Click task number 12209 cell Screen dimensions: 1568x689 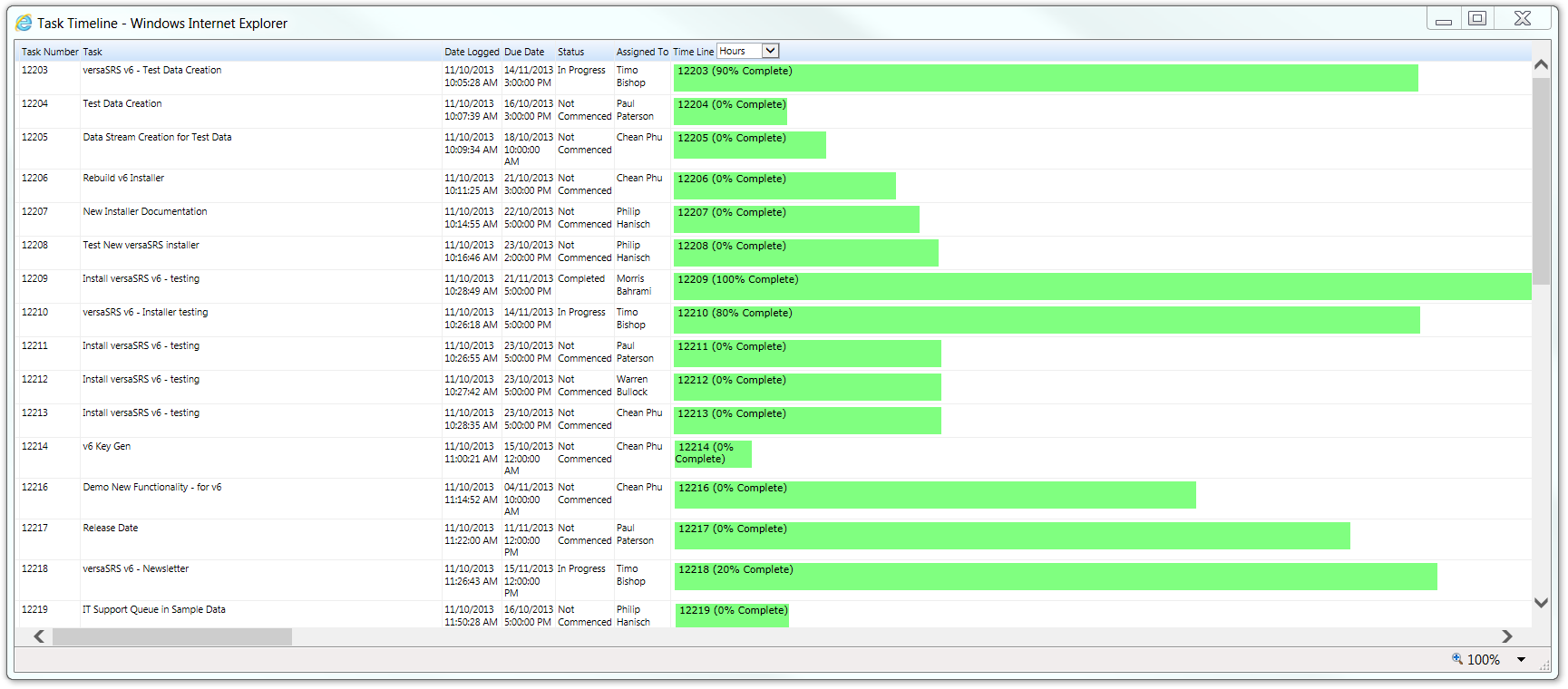34,278
